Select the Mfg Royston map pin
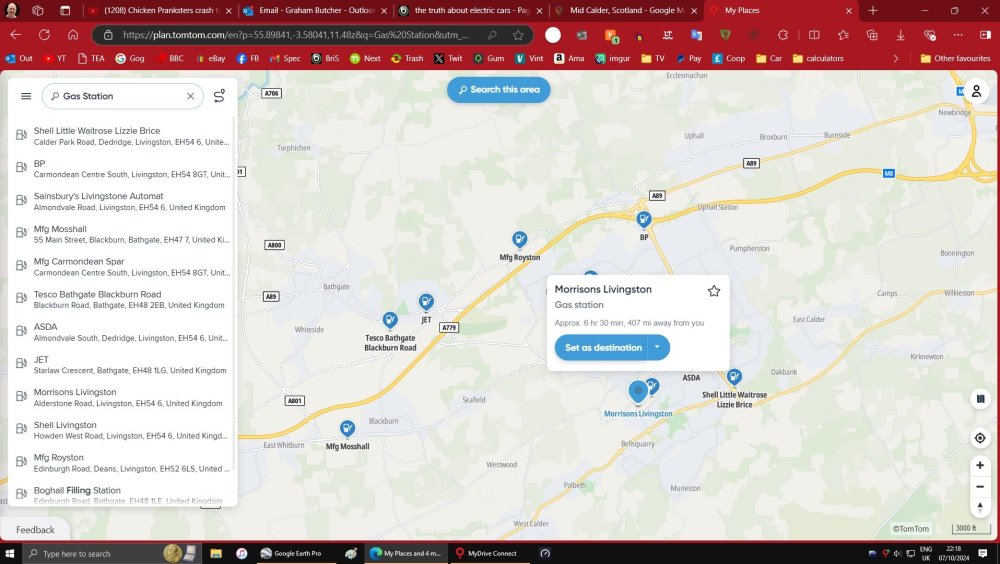 (520, 239)
